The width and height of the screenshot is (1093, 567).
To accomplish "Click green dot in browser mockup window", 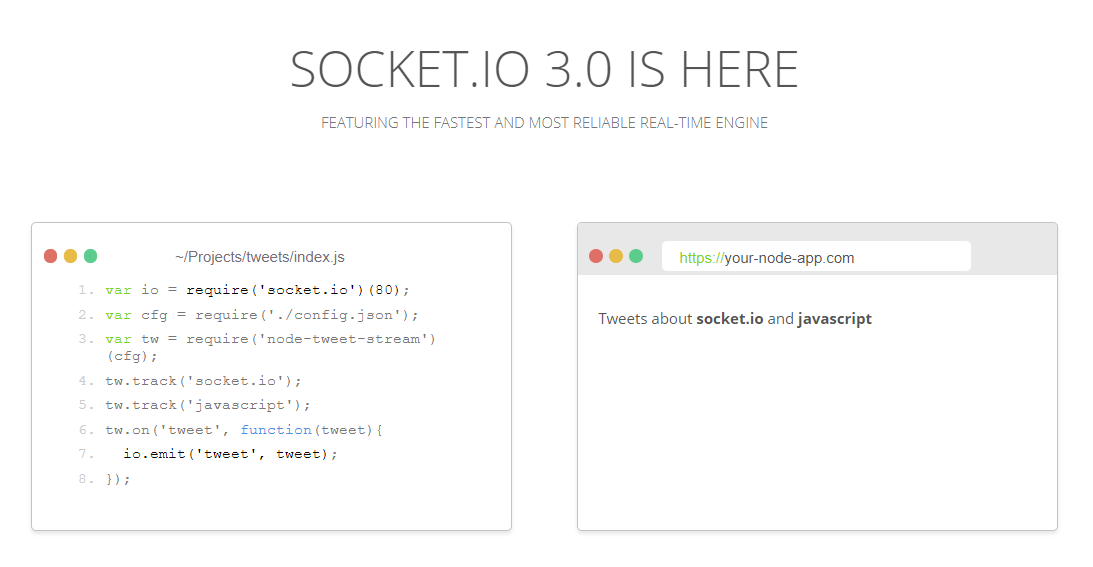I will pos(636,256).
